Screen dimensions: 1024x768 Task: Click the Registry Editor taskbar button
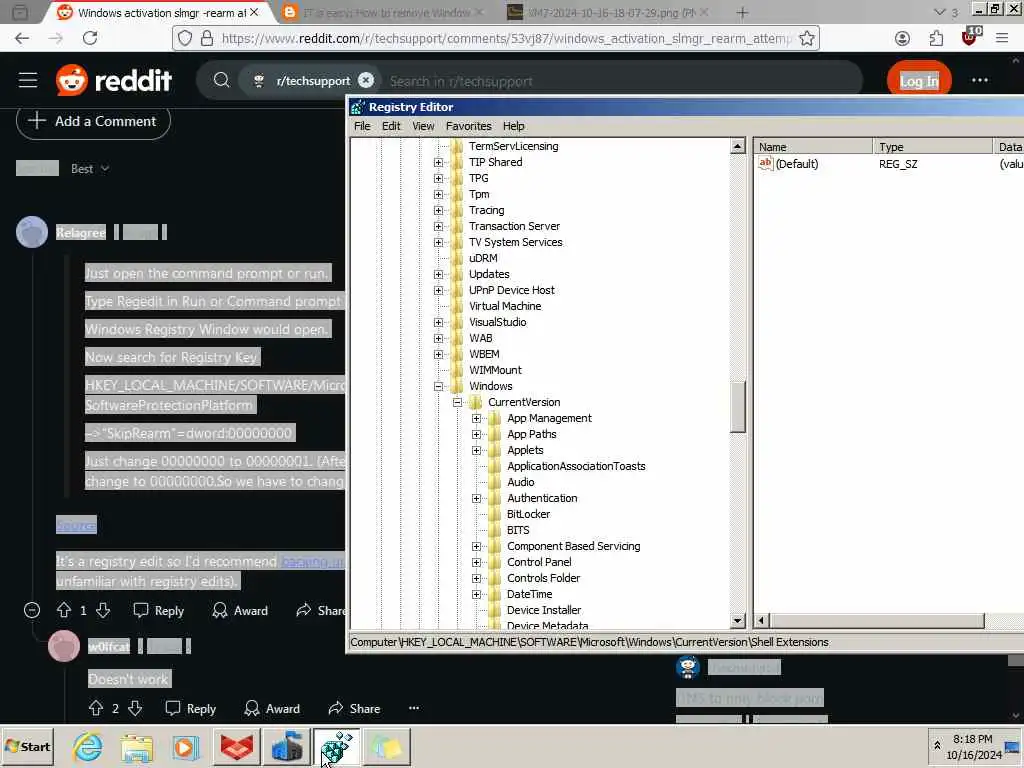[336, 746]
